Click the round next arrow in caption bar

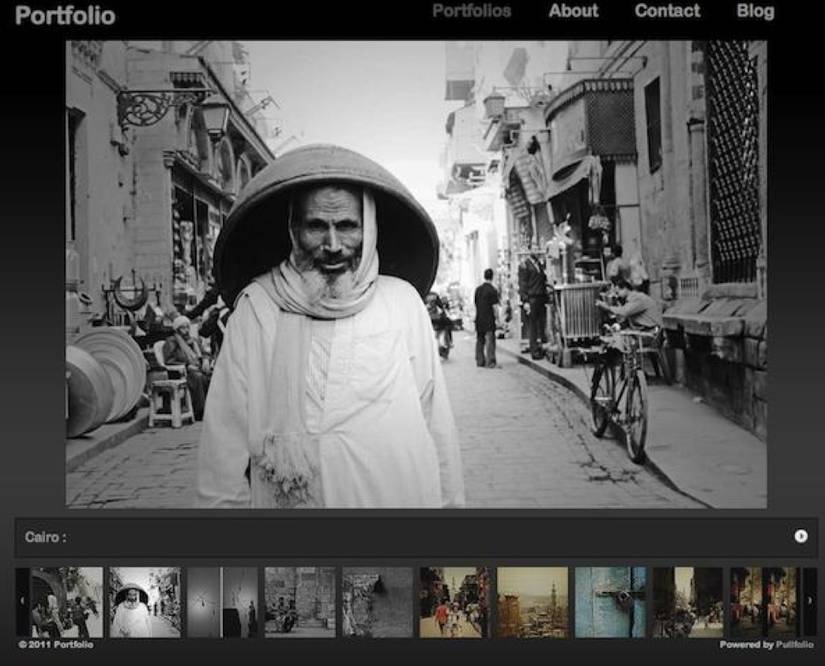[x=801, y=536]
